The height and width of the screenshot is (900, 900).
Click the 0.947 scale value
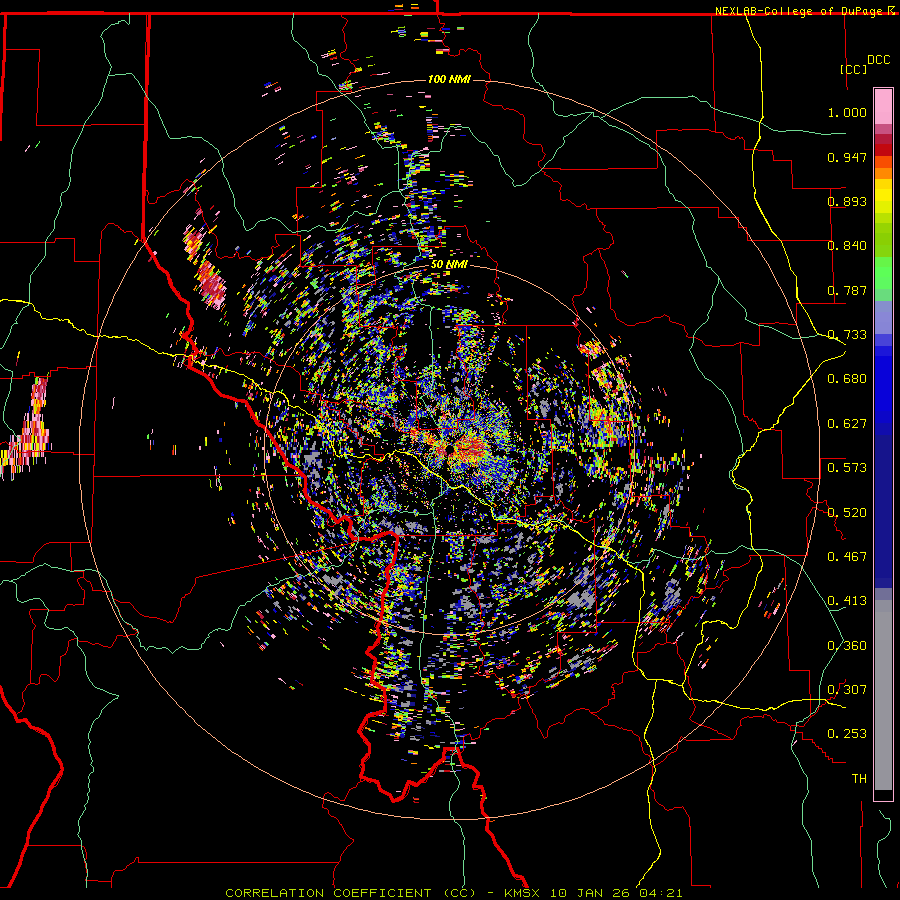pos(847,157)
